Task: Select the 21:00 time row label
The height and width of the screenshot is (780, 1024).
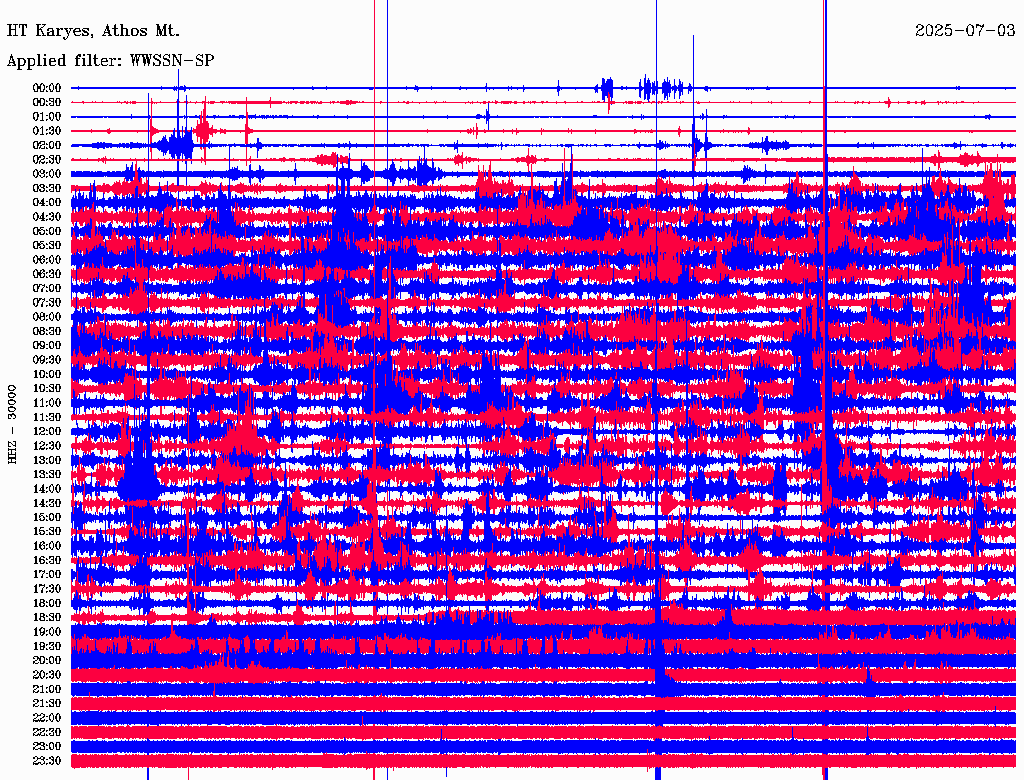Action: click(47, 689)
